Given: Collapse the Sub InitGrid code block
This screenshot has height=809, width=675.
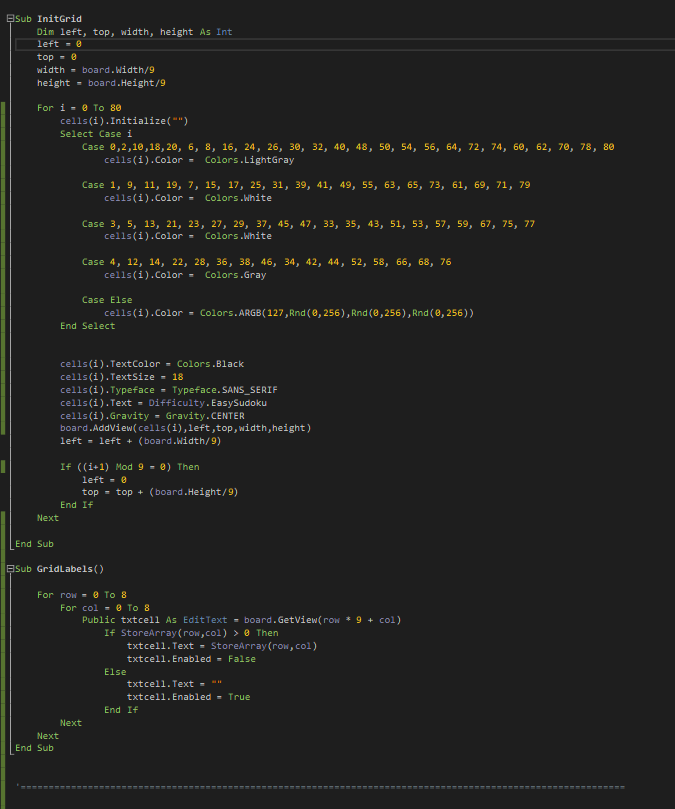Looking at the screenshot, I should click(10, 19).
